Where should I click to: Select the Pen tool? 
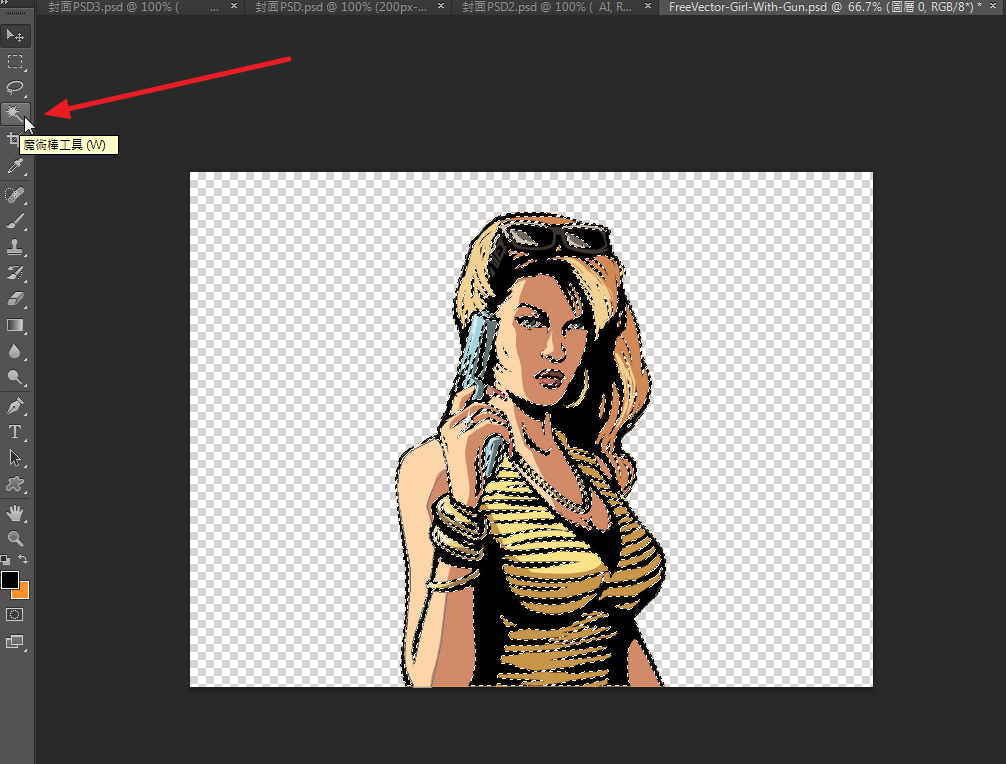click(x=15, y=405)
